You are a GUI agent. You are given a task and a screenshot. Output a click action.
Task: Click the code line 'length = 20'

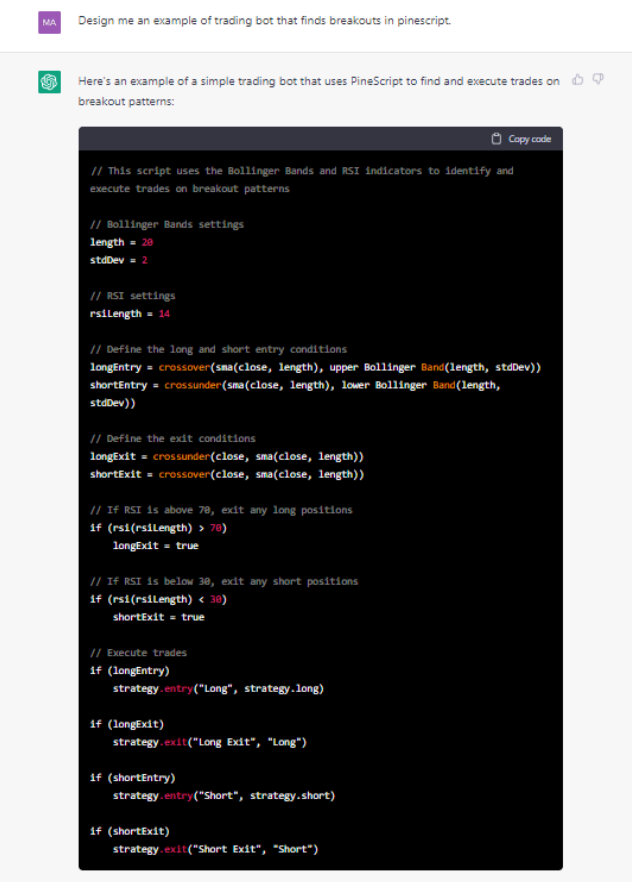click(121, 242)
